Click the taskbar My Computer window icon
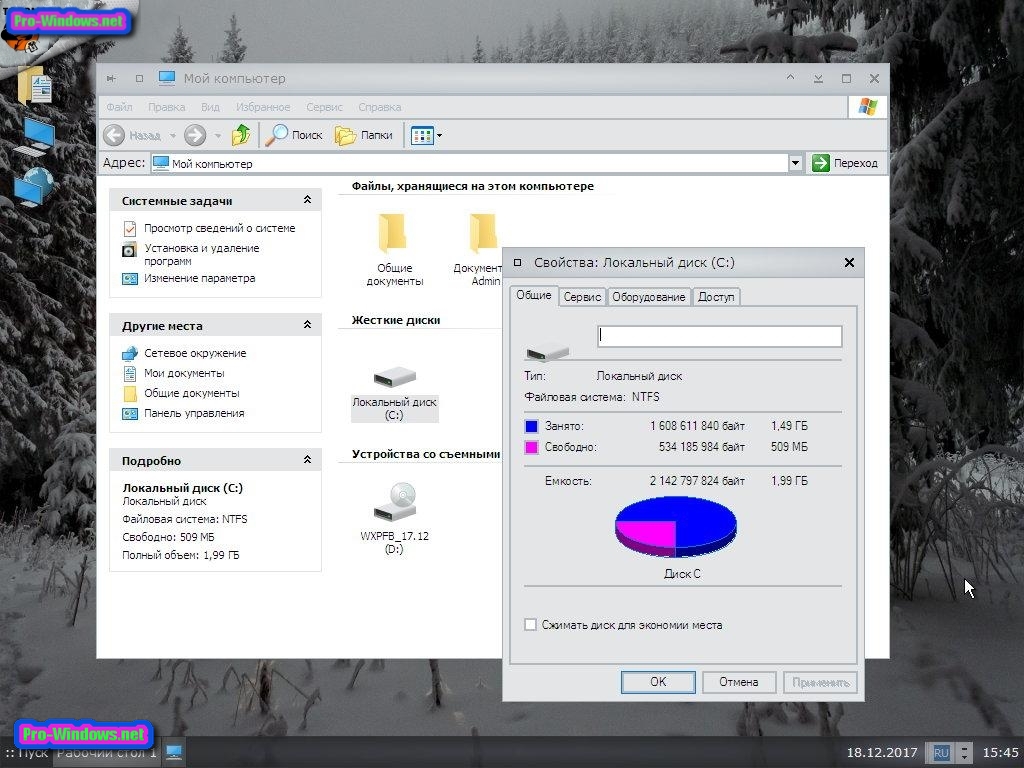The width and height of the screenshot is (1024, 768). click(x=174, y=752)
